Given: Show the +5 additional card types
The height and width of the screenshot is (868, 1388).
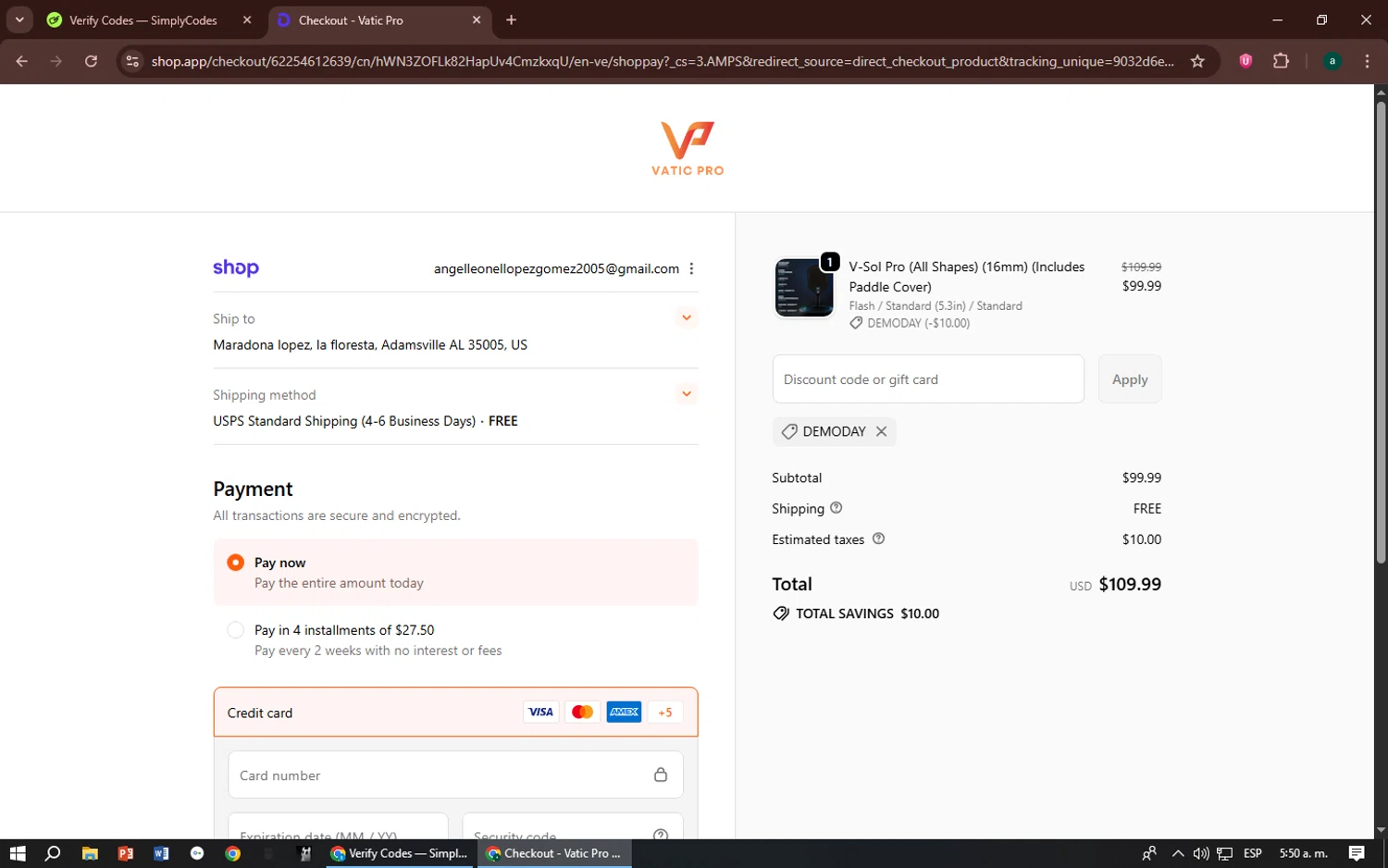Looking at the screenshot, I should 665,712.
